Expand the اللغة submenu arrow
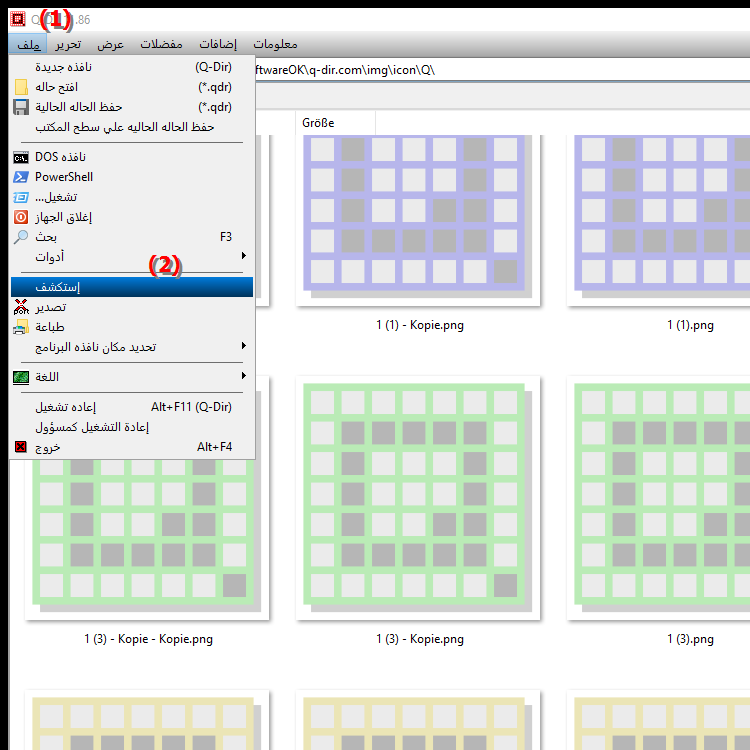Screen dimensions: 750x750 tap(243, 376)
